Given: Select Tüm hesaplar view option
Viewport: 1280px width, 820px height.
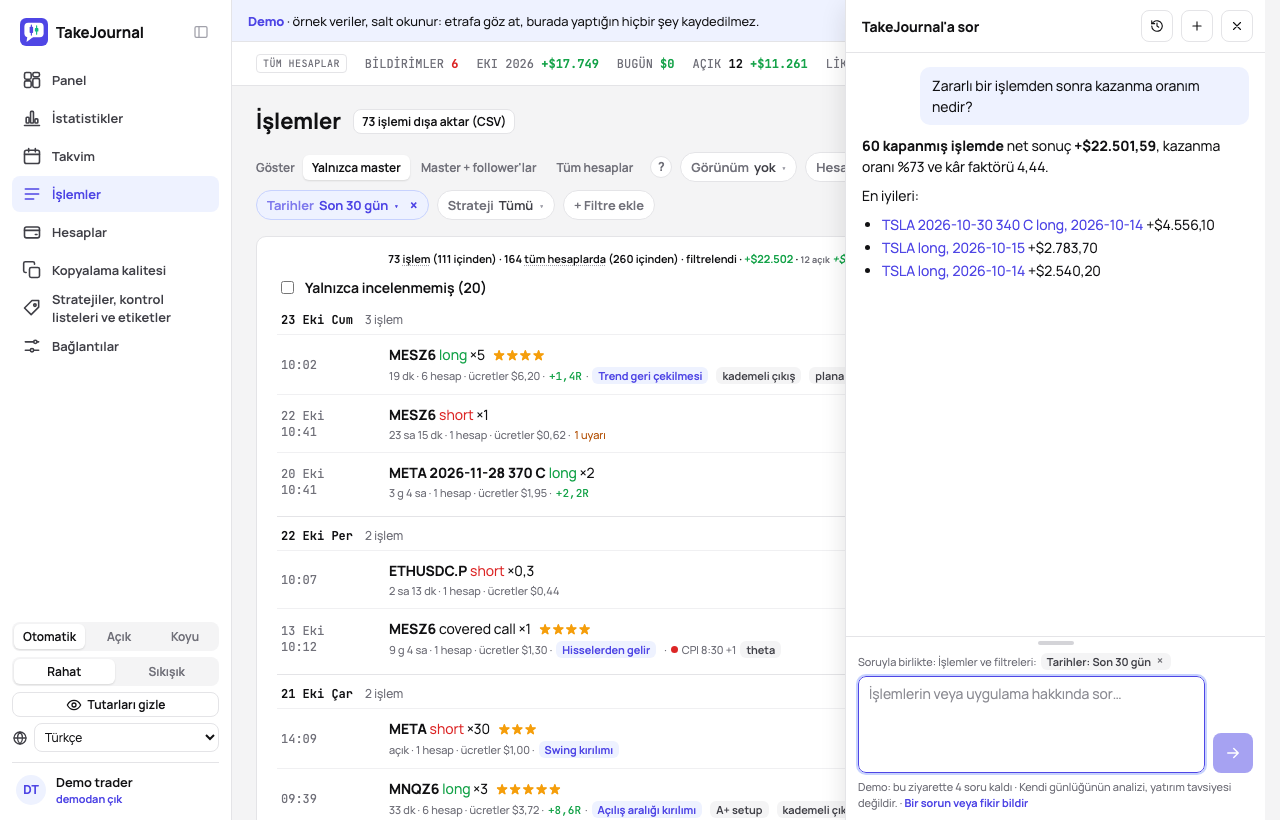Looking at the screenshot, I should pos(595,167).
